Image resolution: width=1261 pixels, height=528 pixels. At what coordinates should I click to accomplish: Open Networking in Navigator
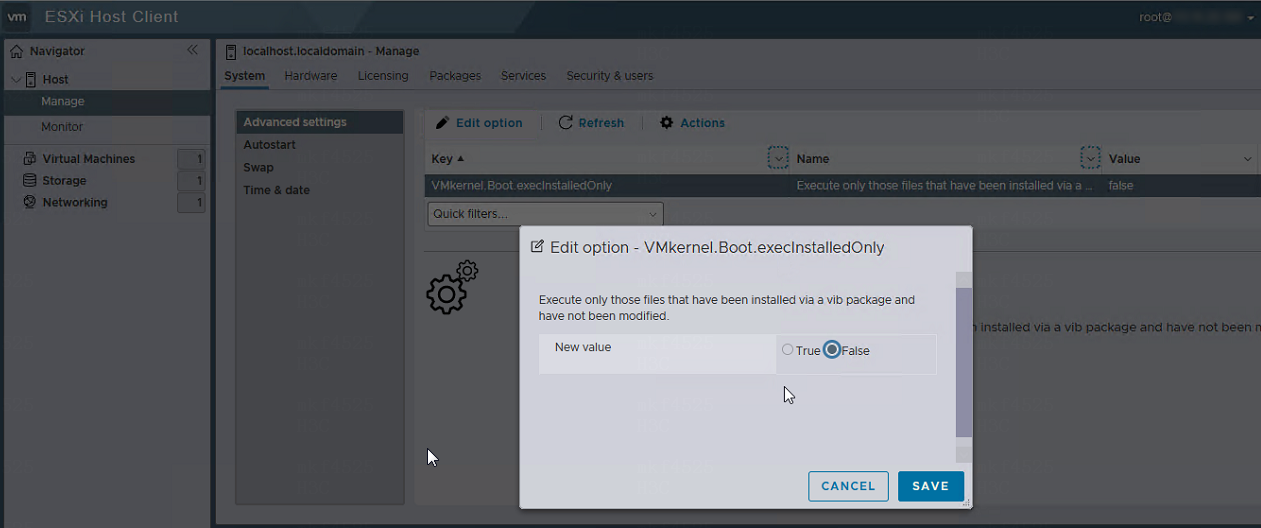tap(75, 202)
